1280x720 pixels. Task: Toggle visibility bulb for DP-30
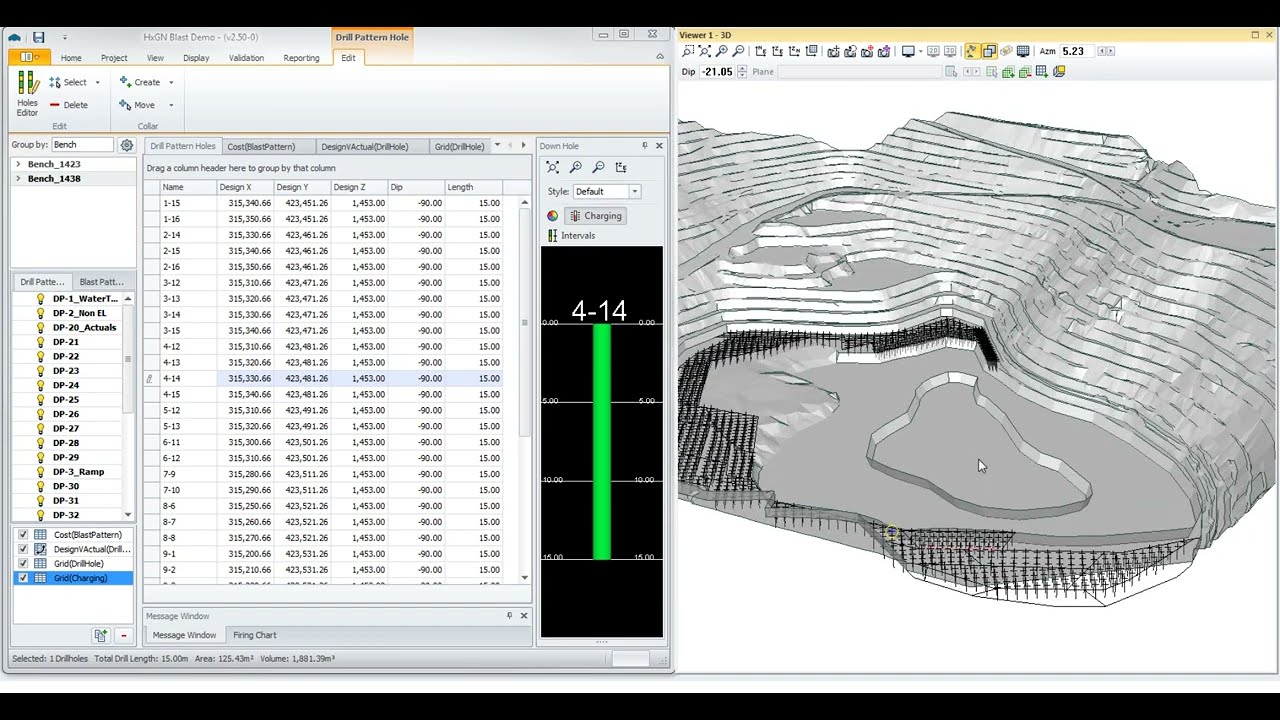point(41,486)
